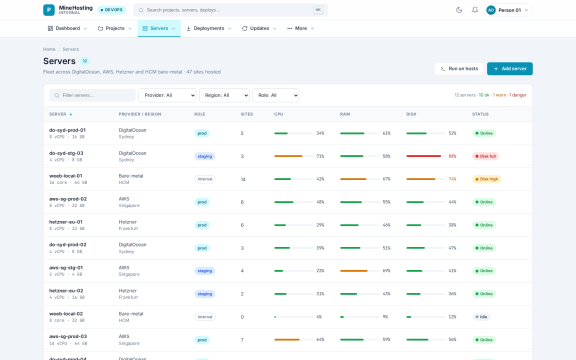Click the Person 01 avatar

tap(491, 10)
